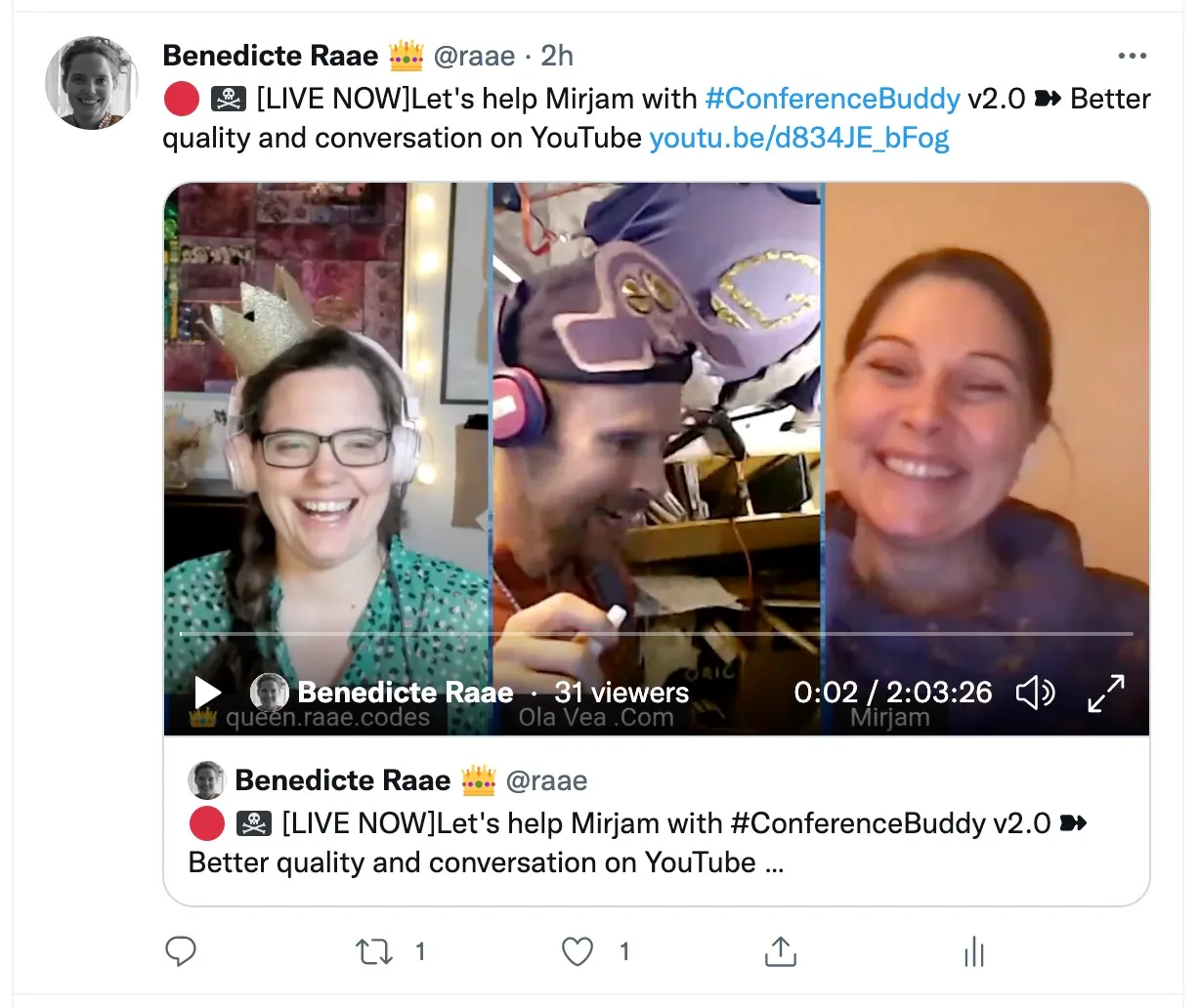1200x1008 pixels.
Task: Click the video progress bar
Action: coord(657,634)
